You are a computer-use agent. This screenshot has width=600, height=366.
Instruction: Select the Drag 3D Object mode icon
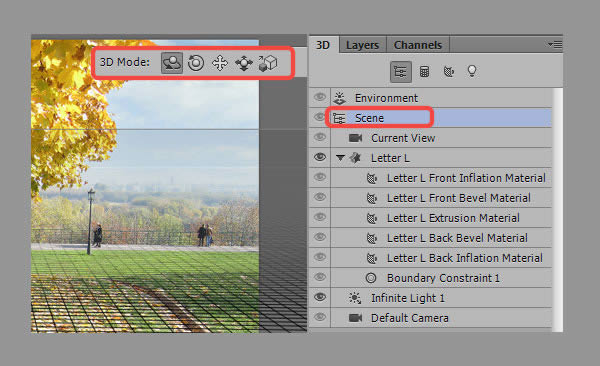tap(220, 63)
